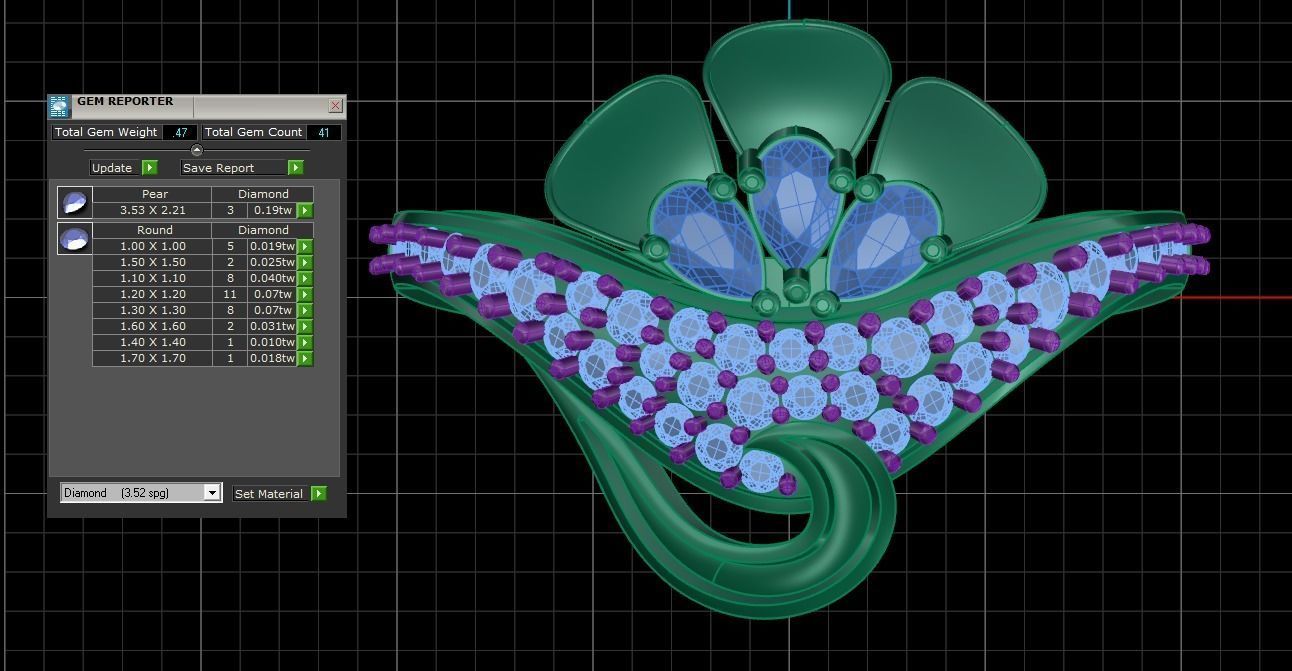Select the center pear diamond in the model
The width and height of the screenshot is (1292, 671).
tap(795, 205)
